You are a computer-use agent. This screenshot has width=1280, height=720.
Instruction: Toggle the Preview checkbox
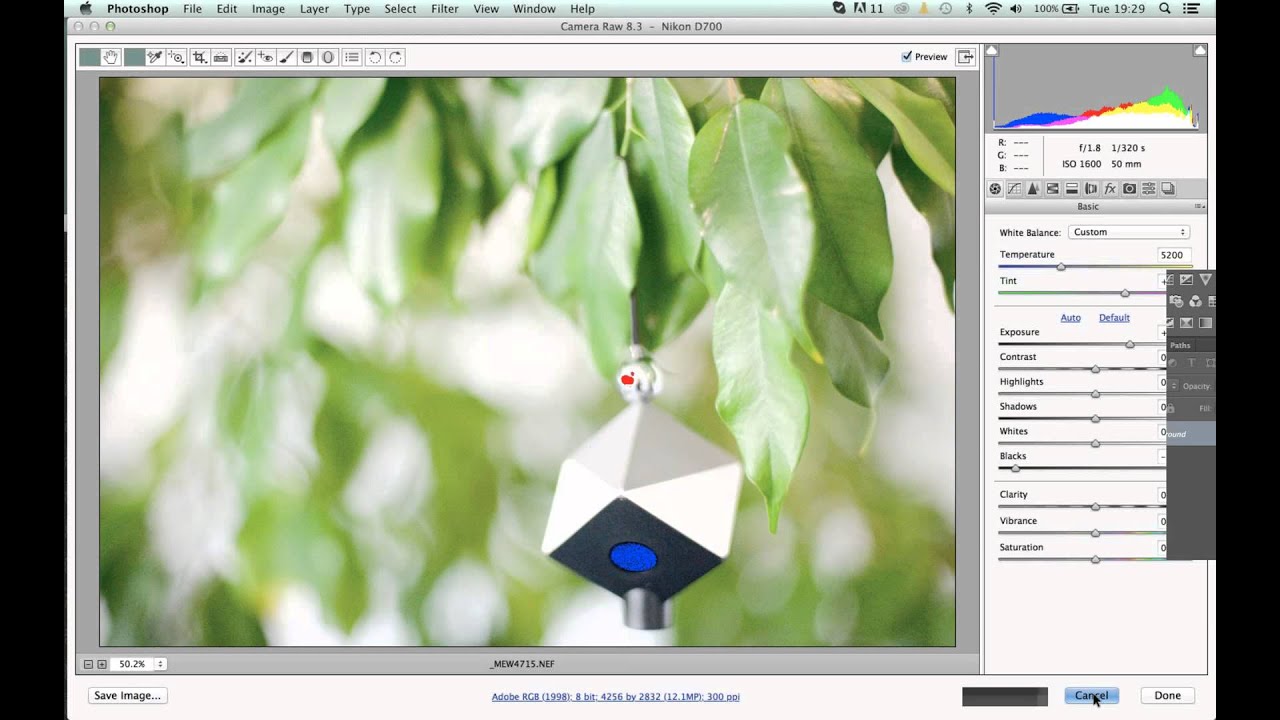click(x=907, y=57)
